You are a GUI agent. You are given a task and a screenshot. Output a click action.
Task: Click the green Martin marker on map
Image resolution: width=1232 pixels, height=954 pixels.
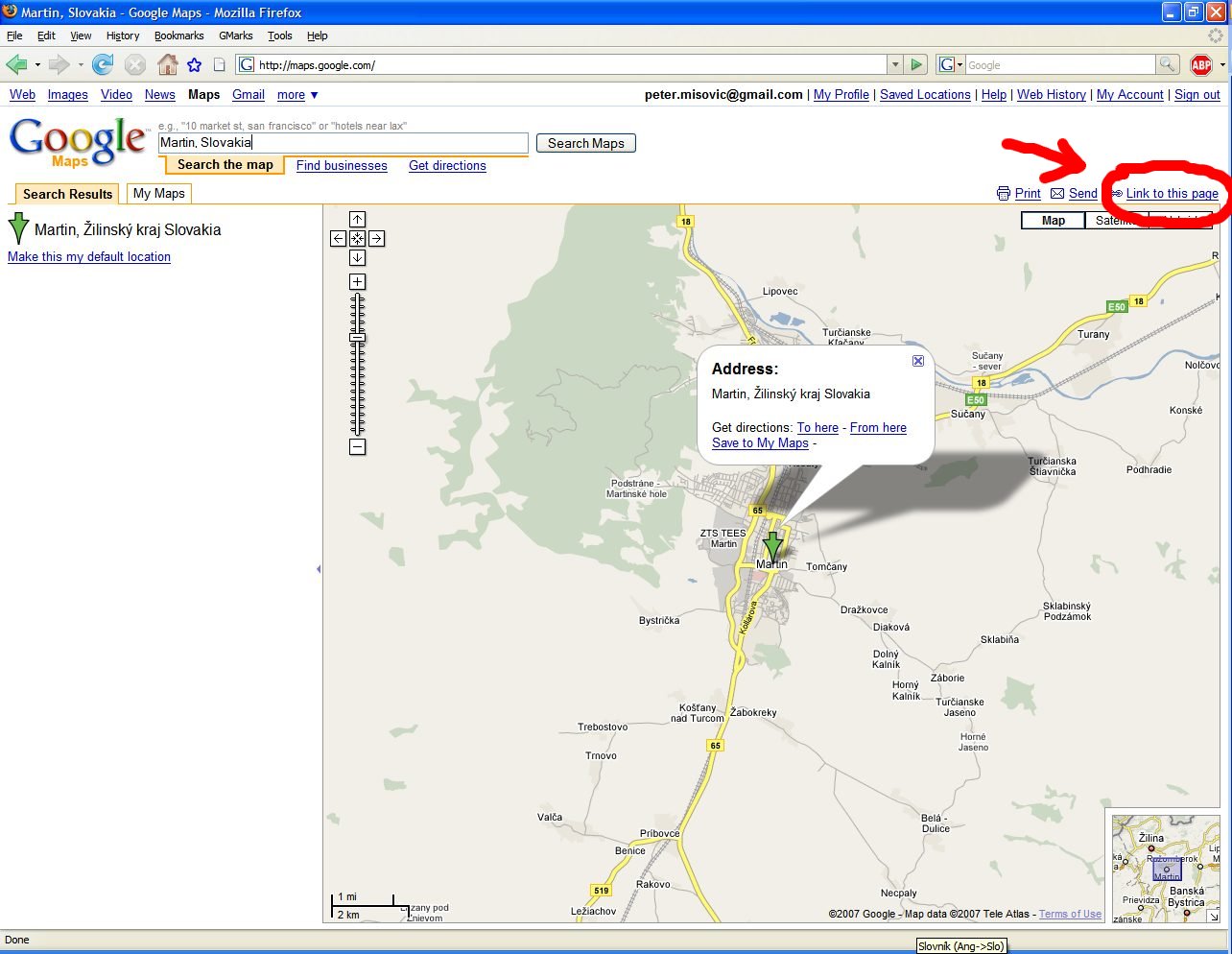[772, 545]
